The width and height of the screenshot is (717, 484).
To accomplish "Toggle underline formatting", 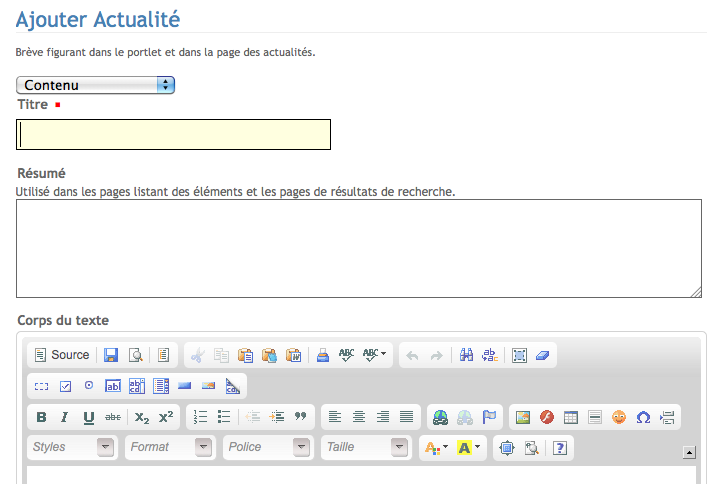I will point(89,417).
